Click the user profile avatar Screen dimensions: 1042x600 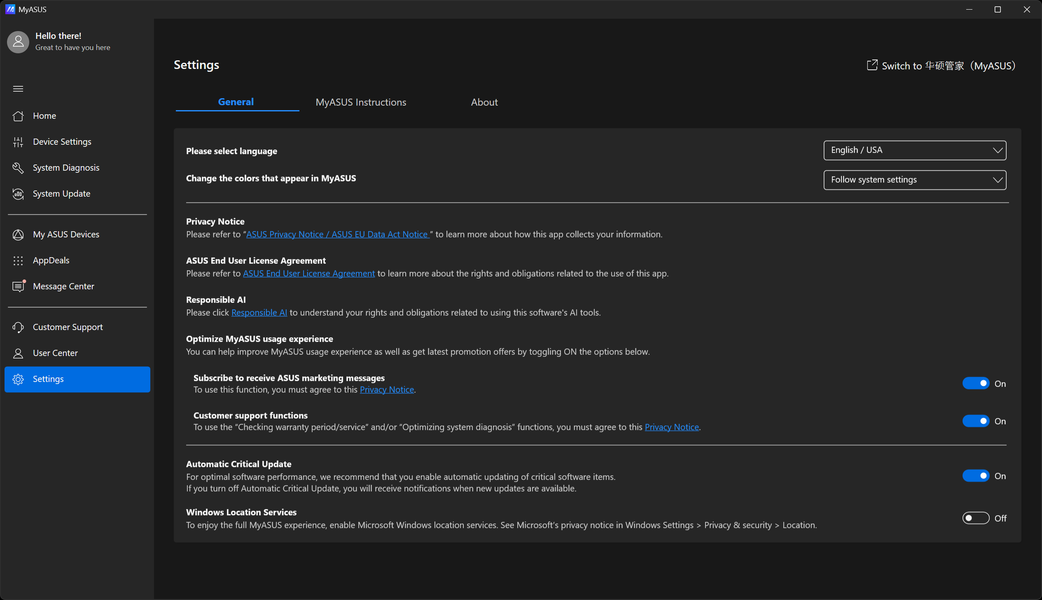tap(18, 41)
